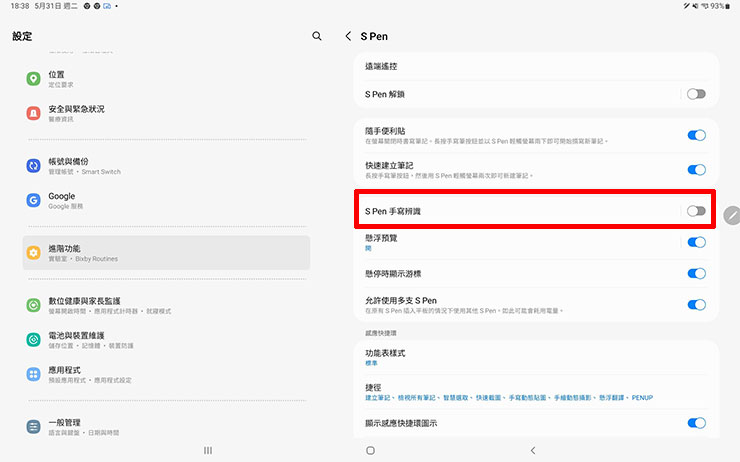Open 安全與緊急狀況 shield icon

pyautogui.click(x=33, y=113)
